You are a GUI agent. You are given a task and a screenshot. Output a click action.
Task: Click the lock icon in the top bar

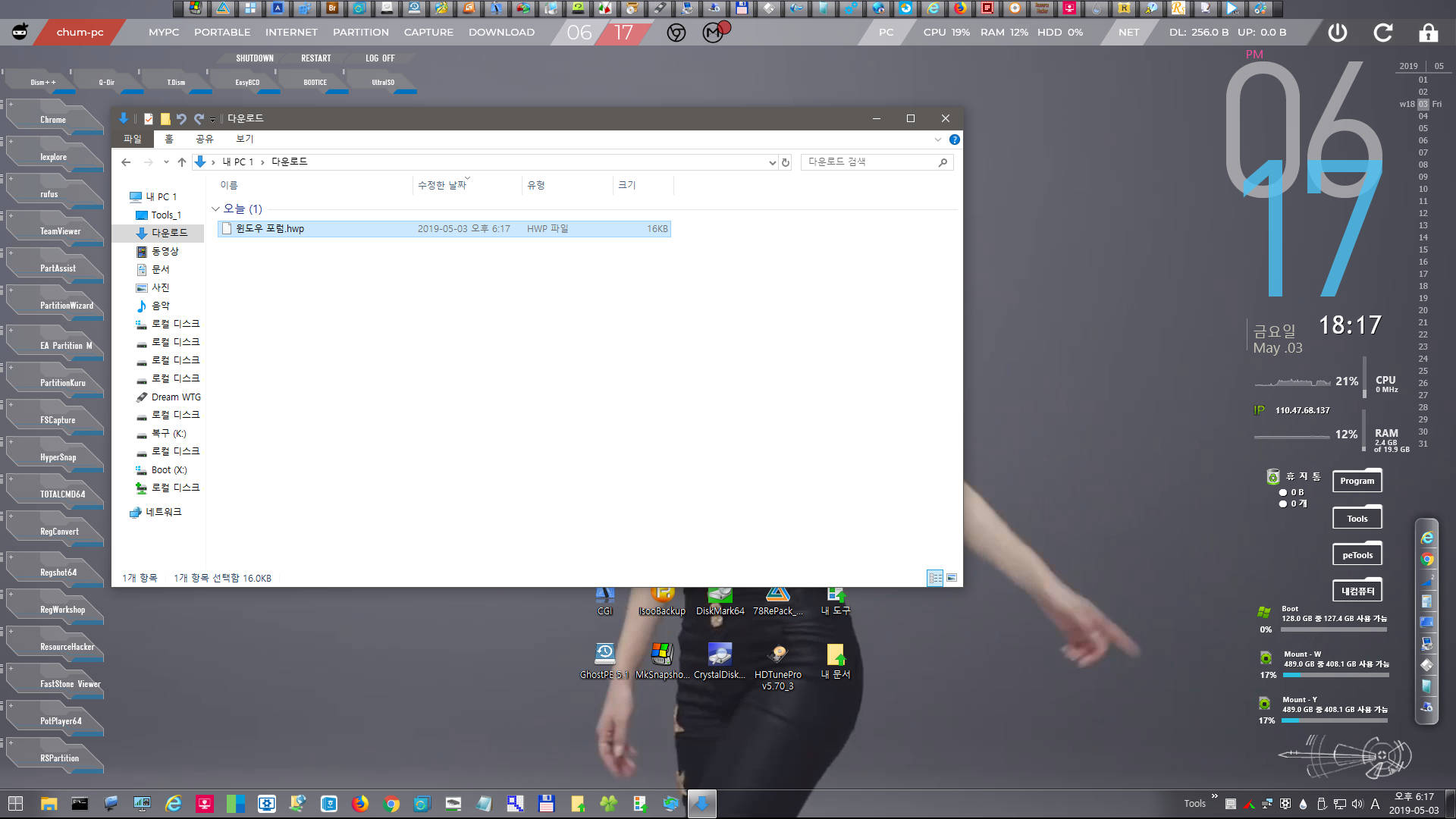1429,33
